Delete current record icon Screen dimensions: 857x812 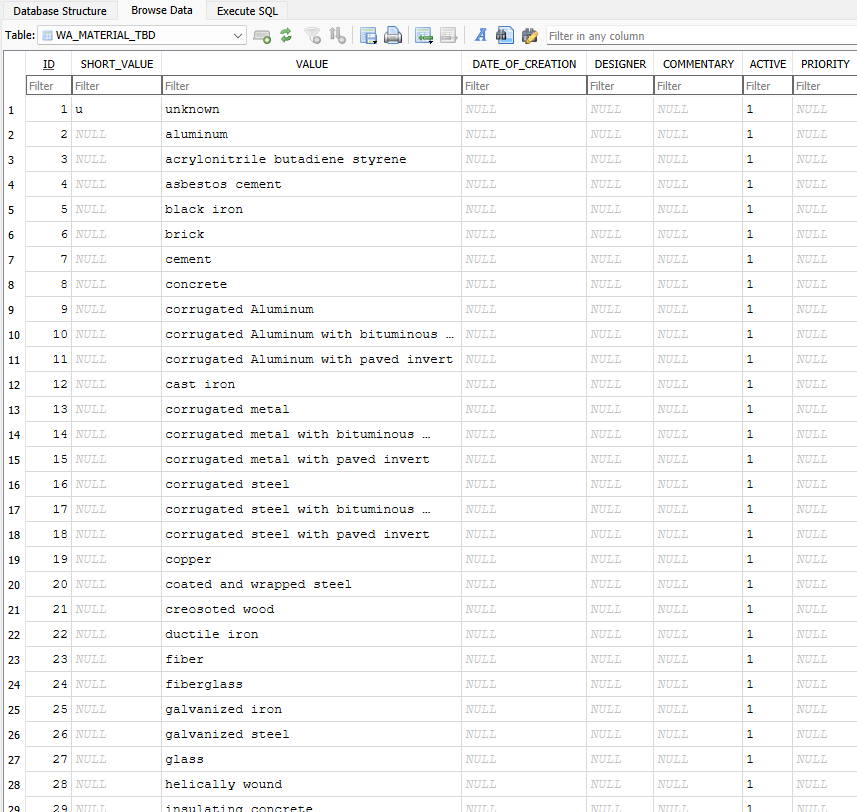click(x=448, y=36)
